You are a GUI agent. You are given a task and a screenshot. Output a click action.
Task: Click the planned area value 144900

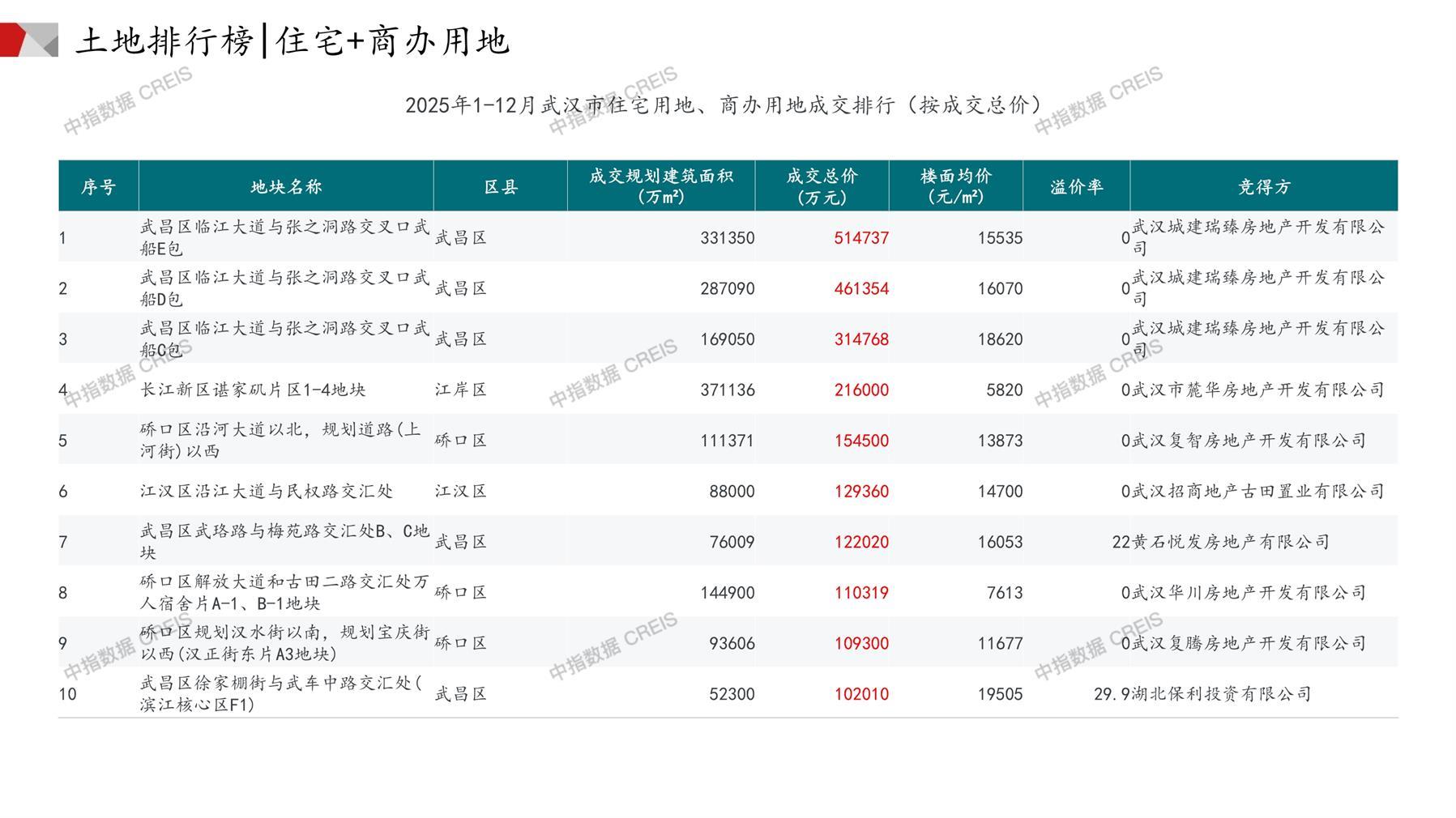[x=727, y=593]
